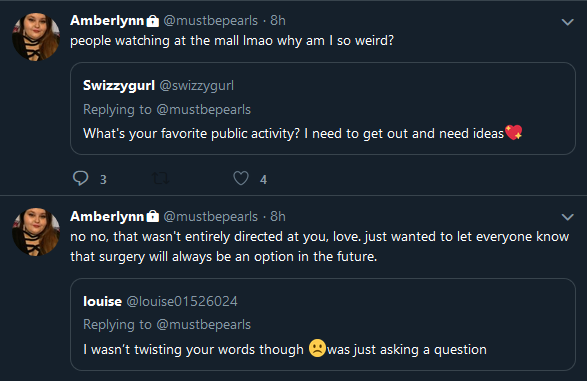Open the Amberlynn display name in first tweet

point(107,21)
